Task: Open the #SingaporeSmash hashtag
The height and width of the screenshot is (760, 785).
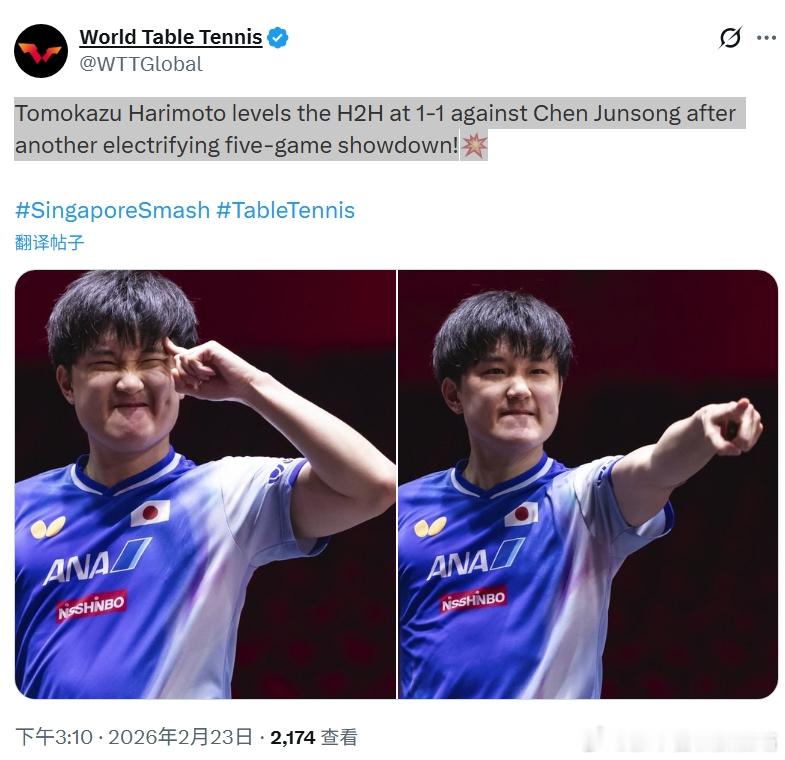Action: [113, 210]
